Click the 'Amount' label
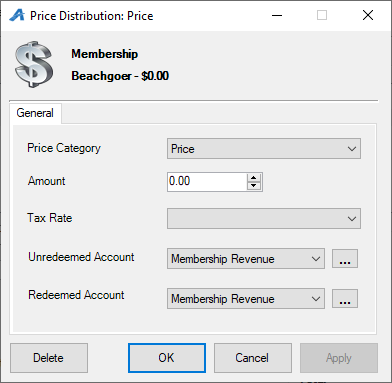The width and height of the screenshot is (392, 383). tap(47, 181)
